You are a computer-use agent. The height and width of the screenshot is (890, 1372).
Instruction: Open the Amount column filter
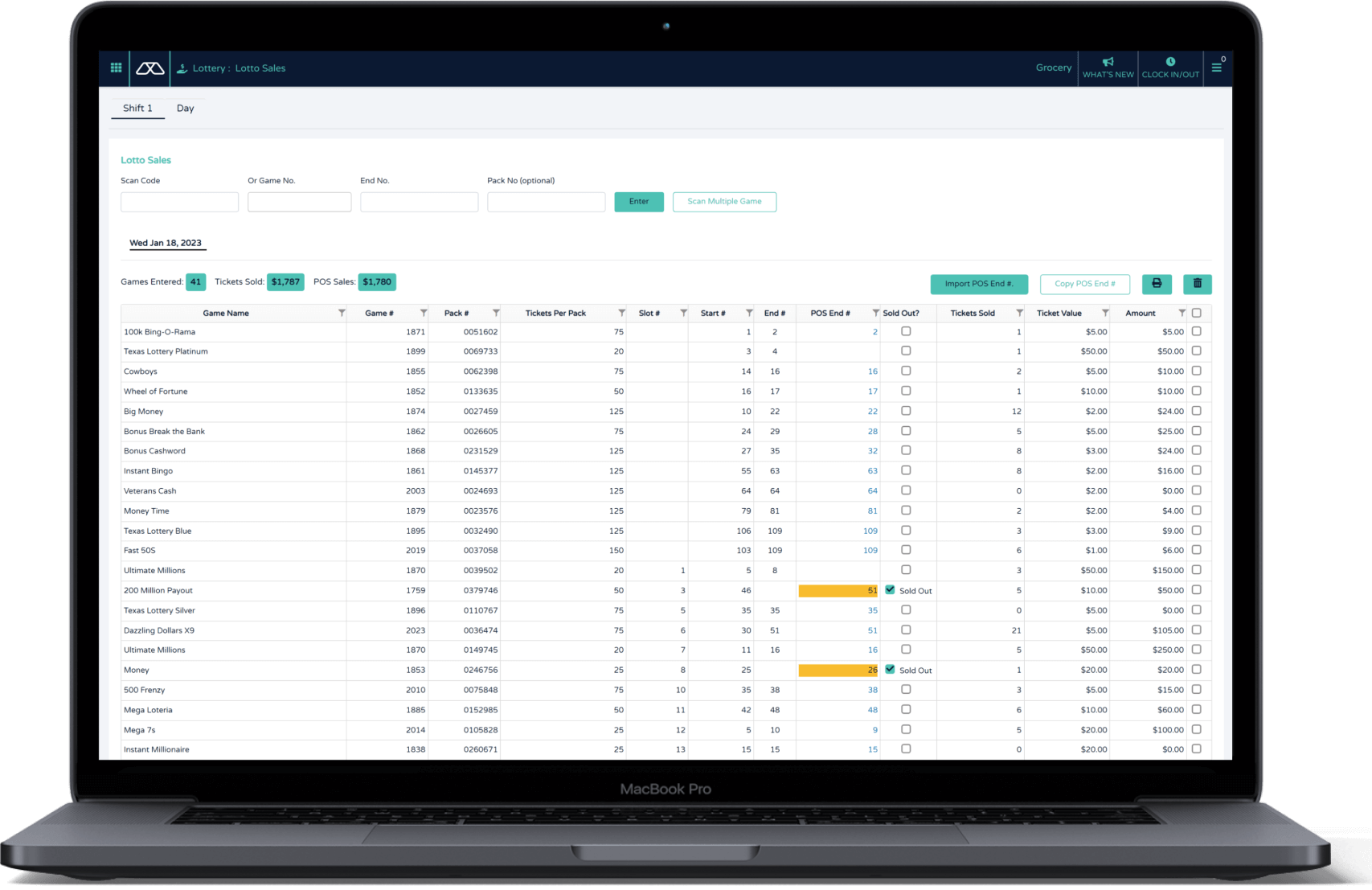pyautogui.click(x=1182, y=313)
